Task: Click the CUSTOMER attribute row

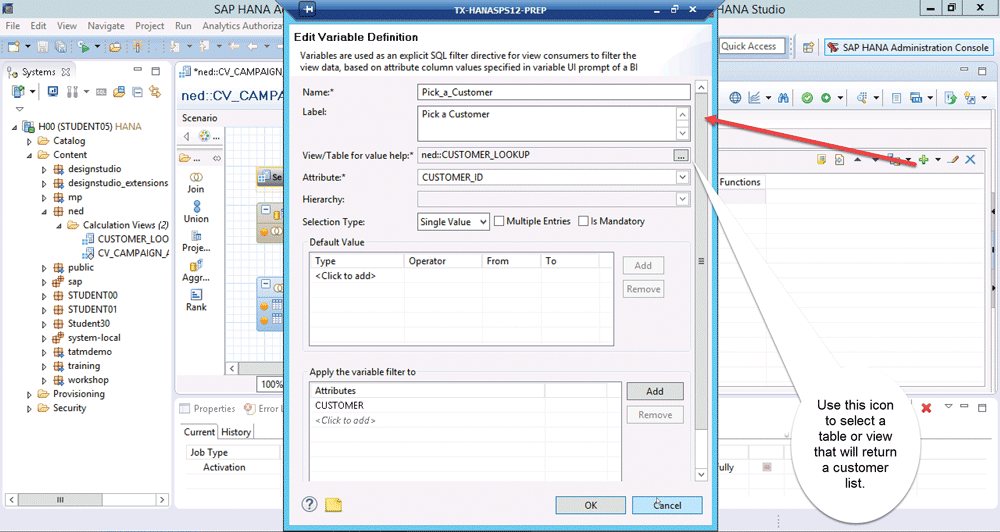Action: (464, 406)
